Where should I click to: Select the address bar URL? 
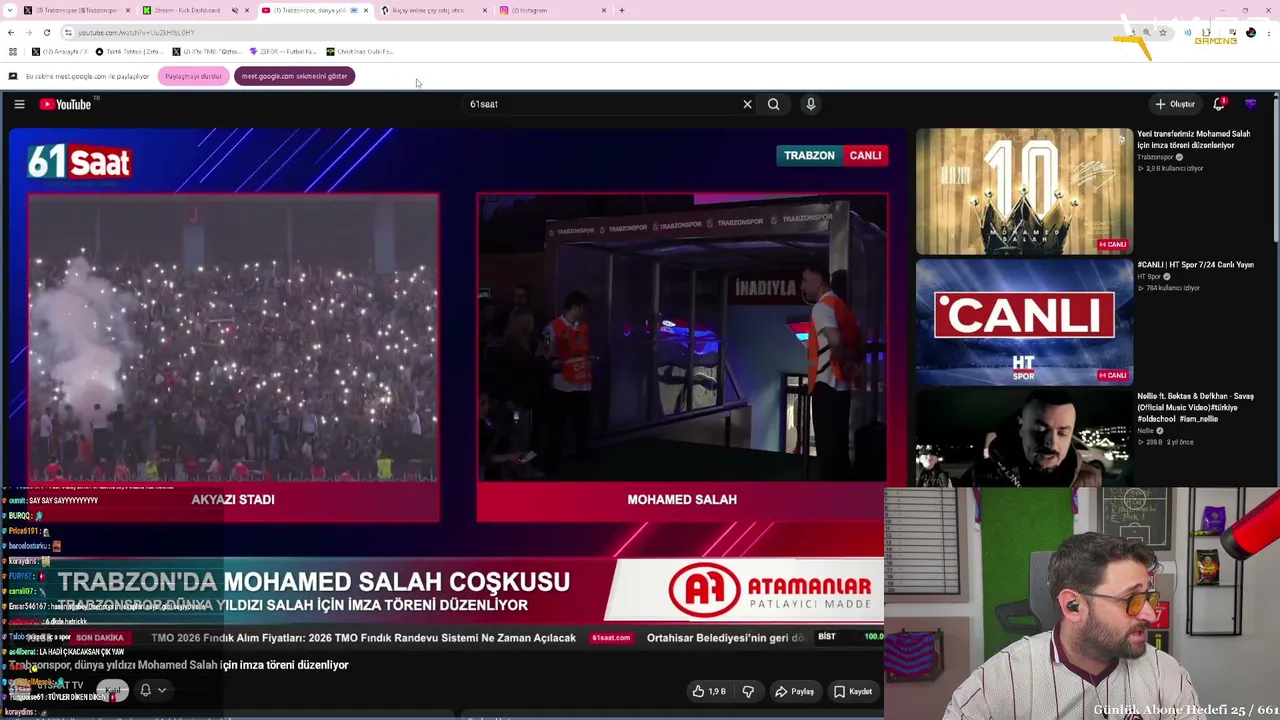pos(136,33)
